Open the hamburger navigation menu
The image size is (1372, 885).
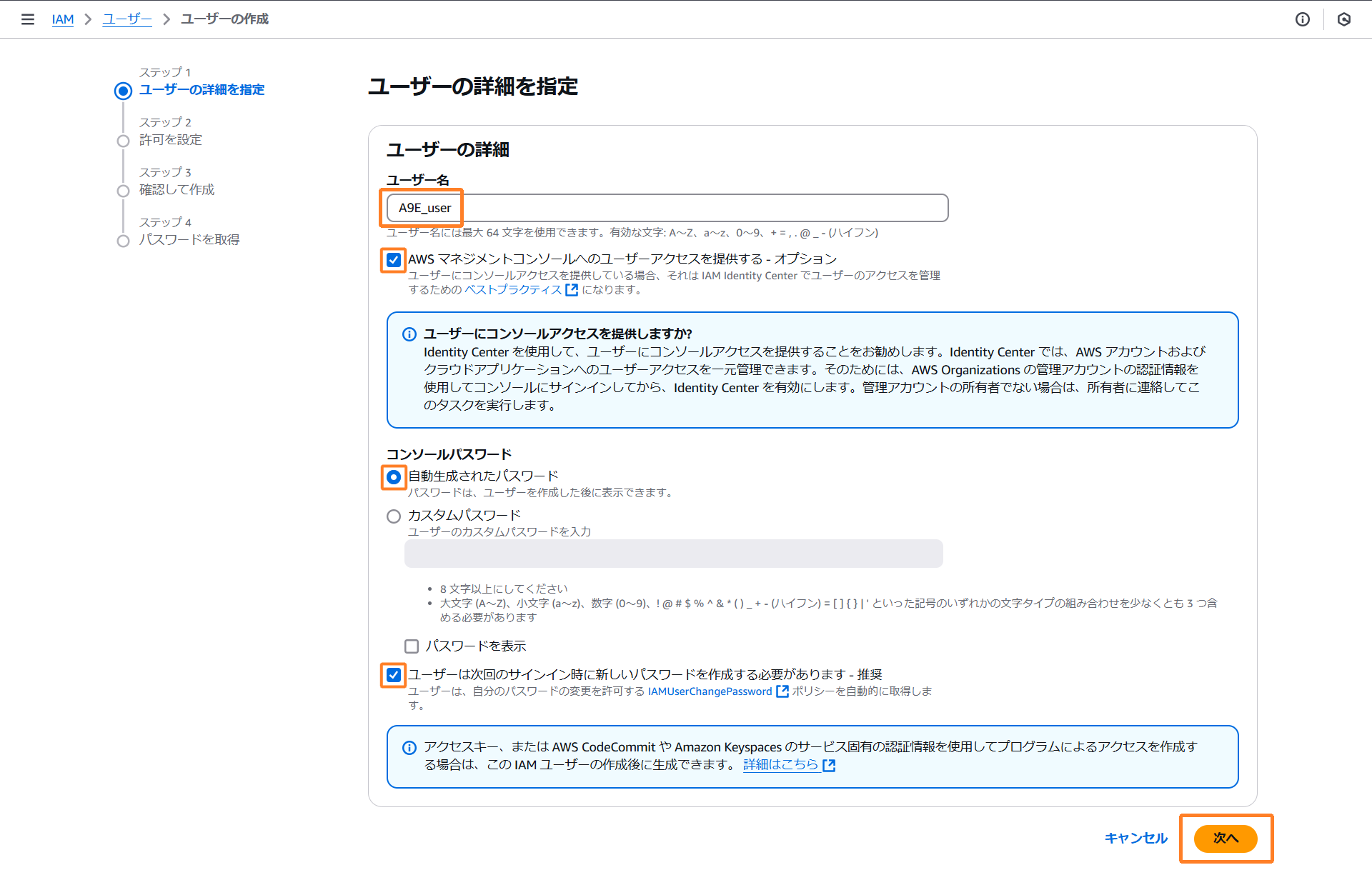[28, 19]
